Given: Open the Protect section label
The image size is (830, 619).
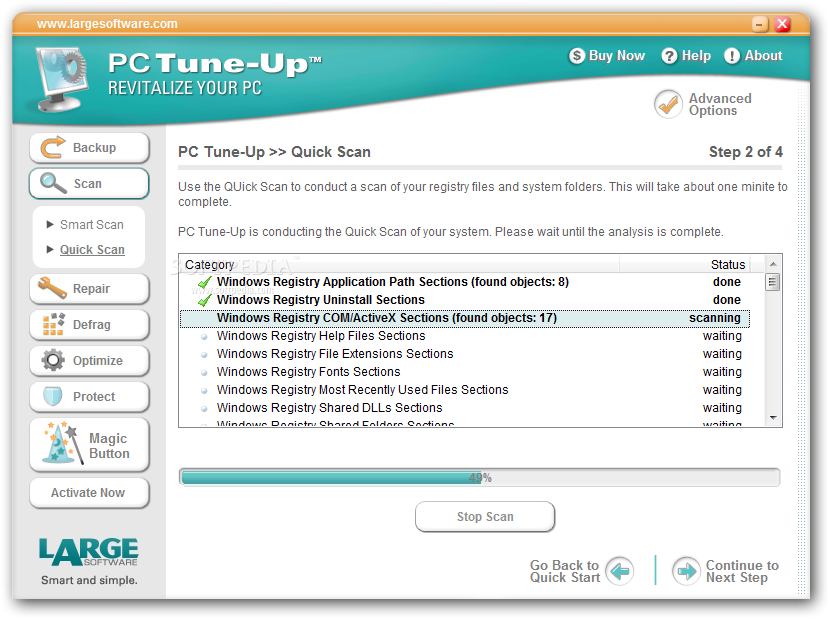Looking at the screenshot, I should [x=94, y=397].
